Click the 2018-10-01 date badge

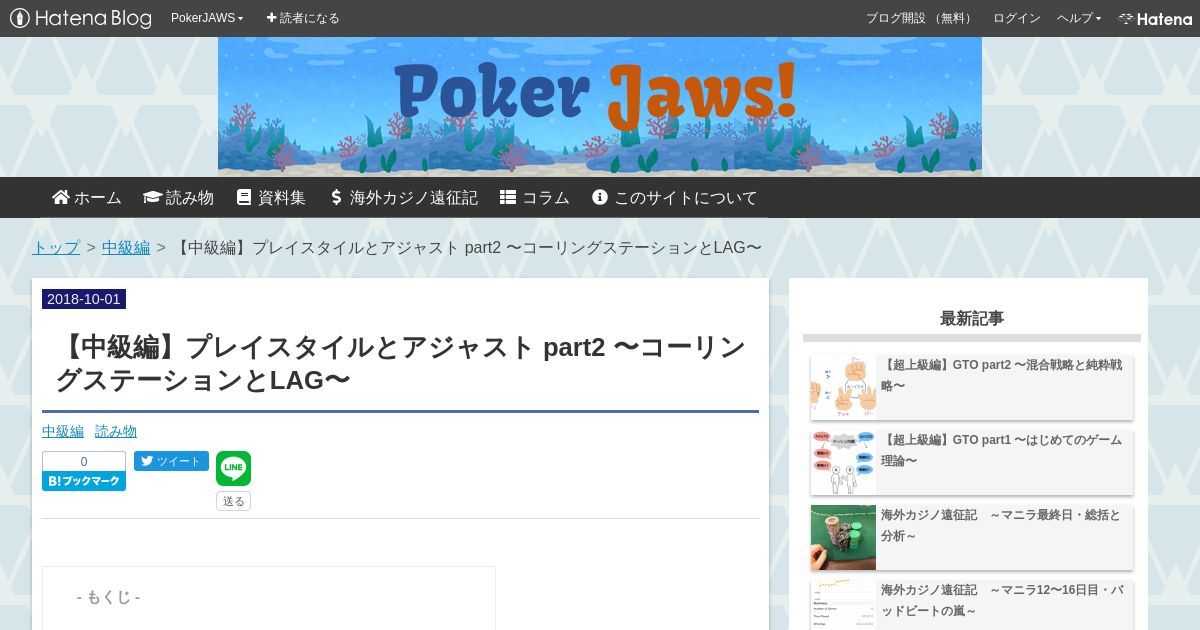(x=84, y=299)
